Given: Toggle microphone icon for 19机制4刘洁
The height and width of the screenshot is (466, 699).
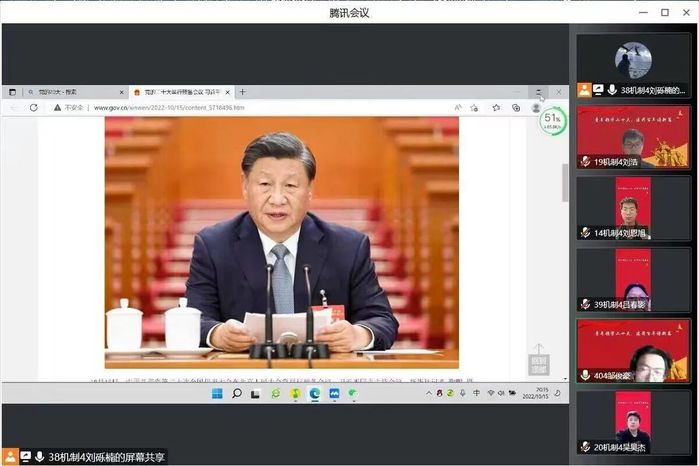Looking at the screenshot, I should click(x=586, y=161).
